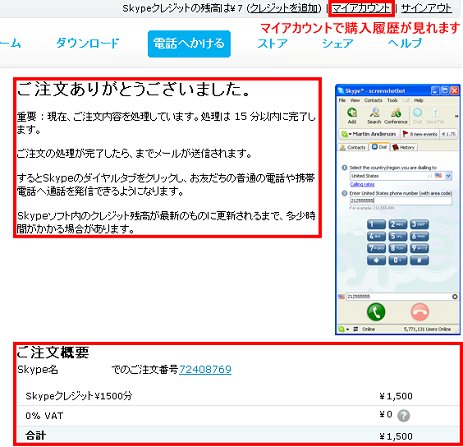The height and width of the screenshot is (447, 463).
Task: Open the ヘルプ navigation item
Action: pyautogui.click(x=405, y=43)
